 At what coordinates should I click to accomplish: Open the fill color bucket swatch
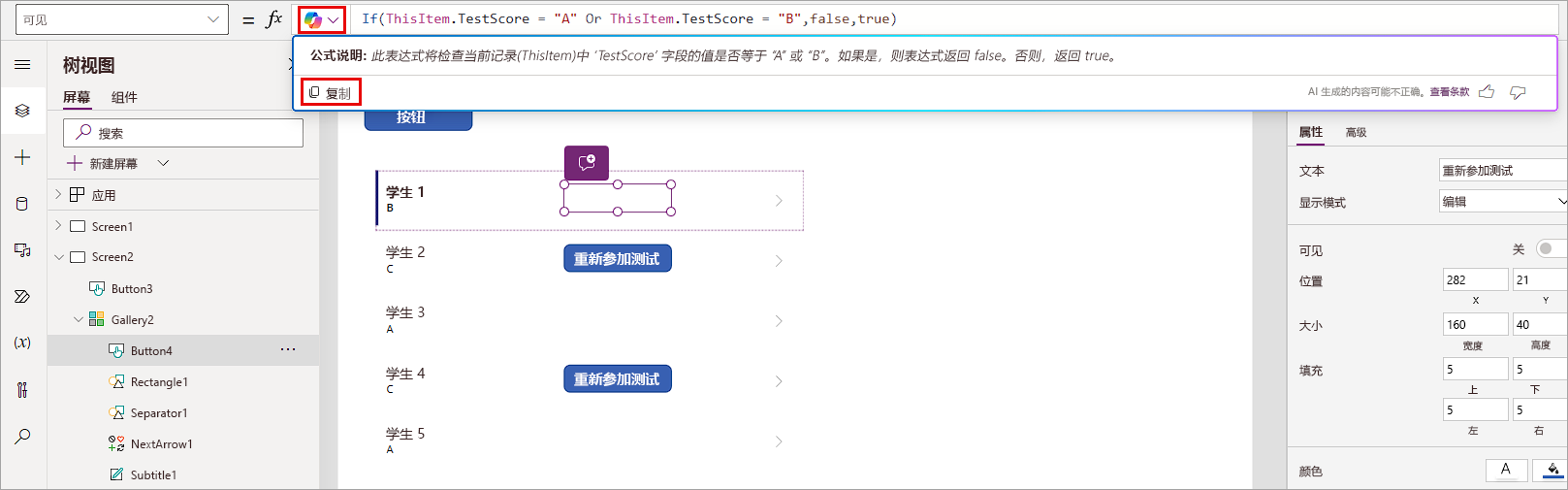1551,470
